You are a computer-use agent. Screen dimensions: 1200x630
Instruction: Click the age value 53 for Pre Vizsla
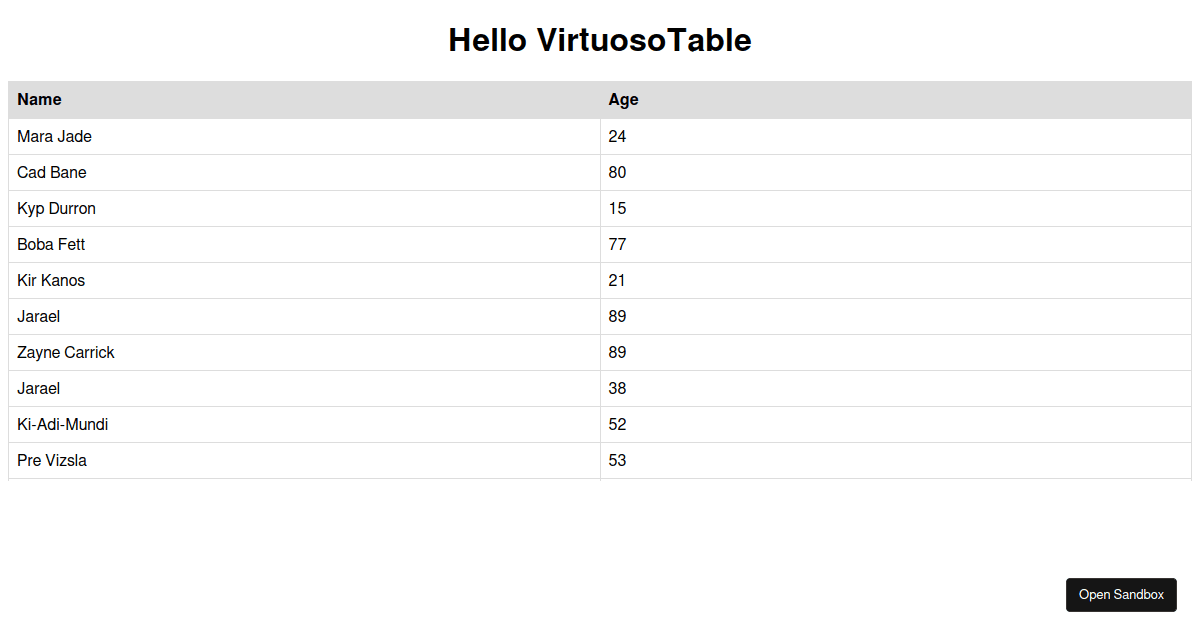(x=617, y=460)
